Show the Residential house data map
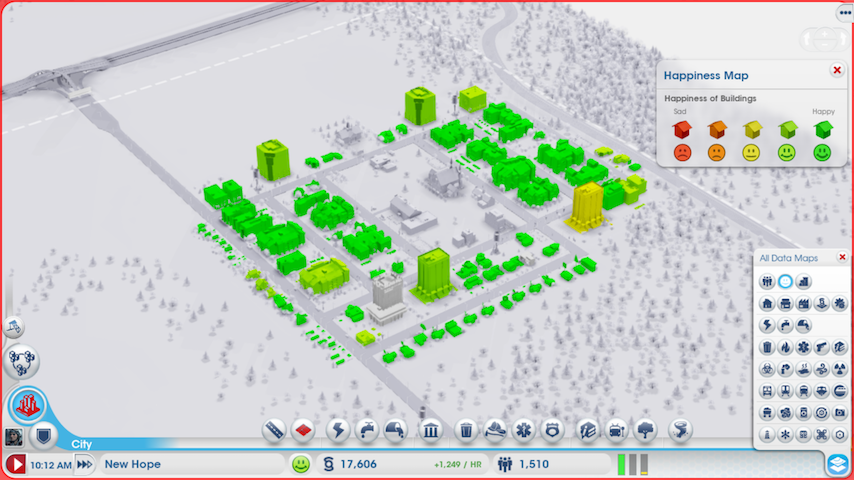Image resolution: width=854 pixels, height=480 pixels. pyautogui.click(x=767, y=303)
